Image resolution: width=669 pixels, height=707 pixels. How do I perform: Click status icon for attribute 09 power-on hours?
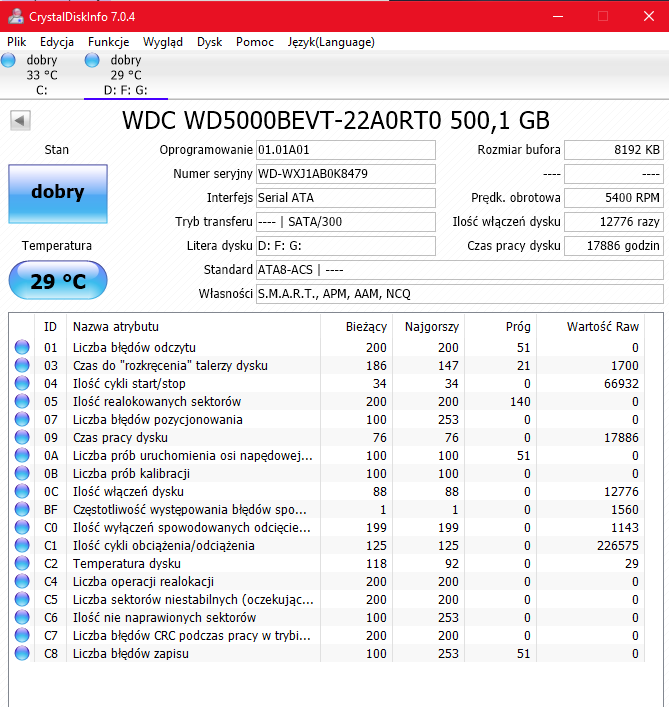click(22, 437)
